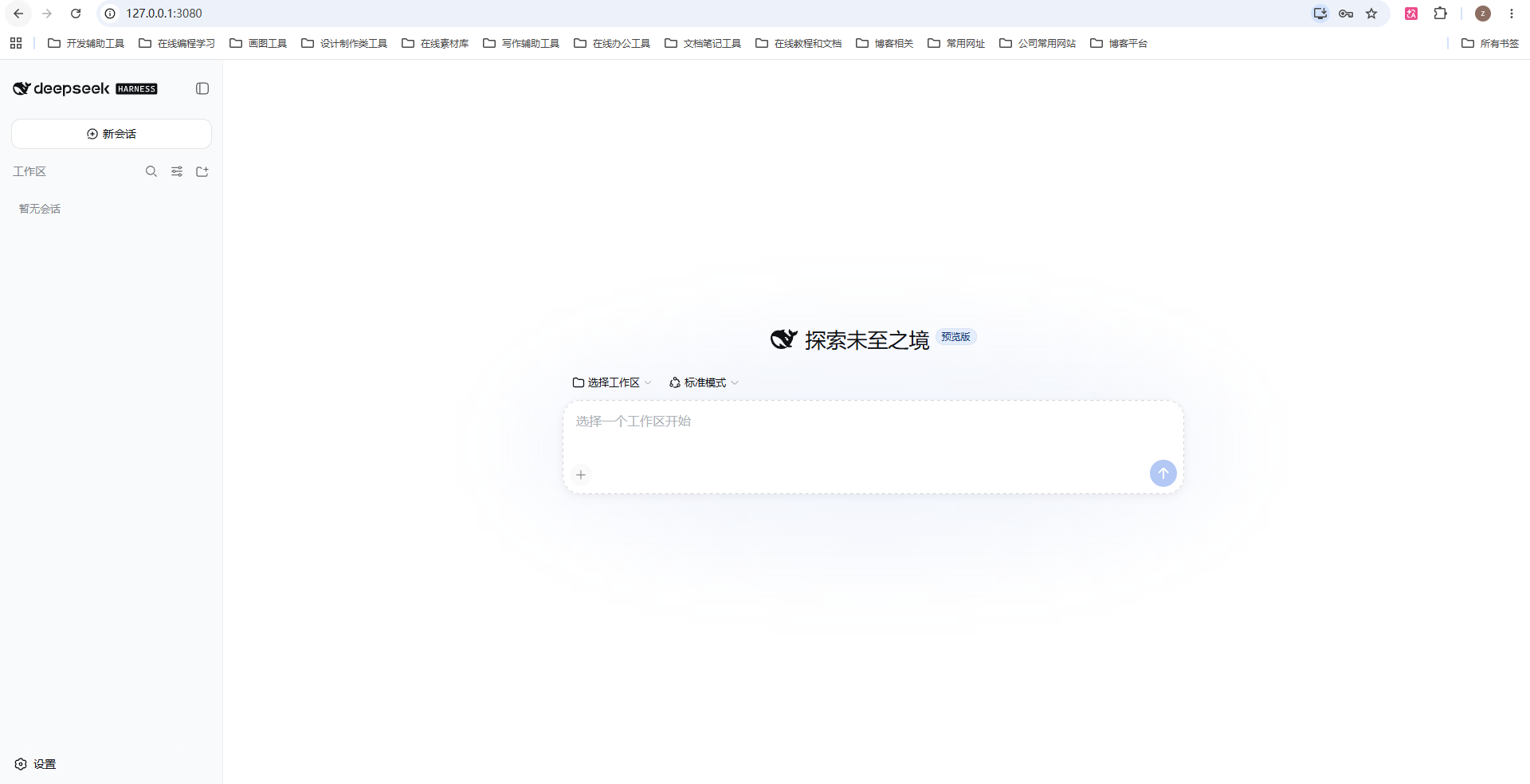Open 设置 settings at sidebar bottom

pos(35,764)
